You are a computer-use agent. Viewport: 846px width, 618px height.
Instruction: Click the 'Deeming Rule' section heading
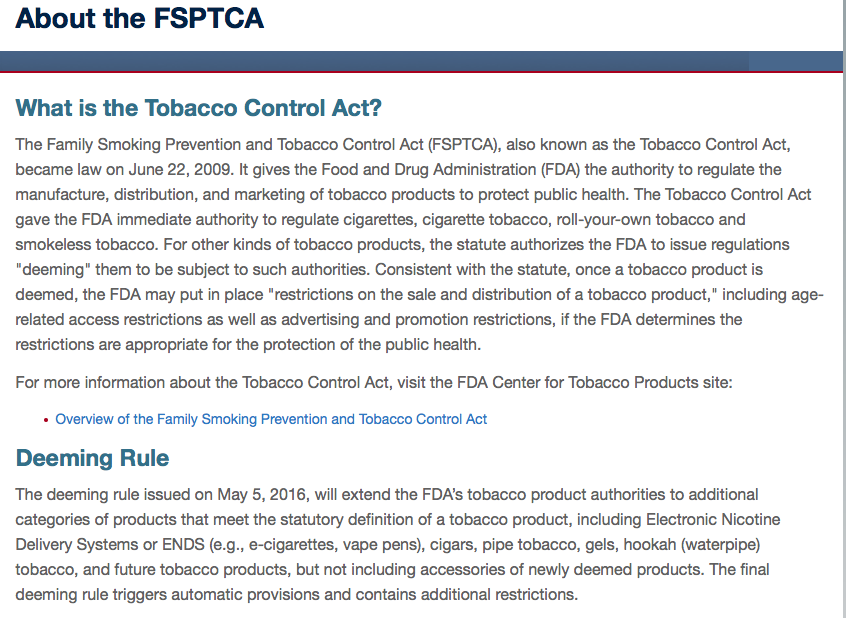click(x=92, y=458)
